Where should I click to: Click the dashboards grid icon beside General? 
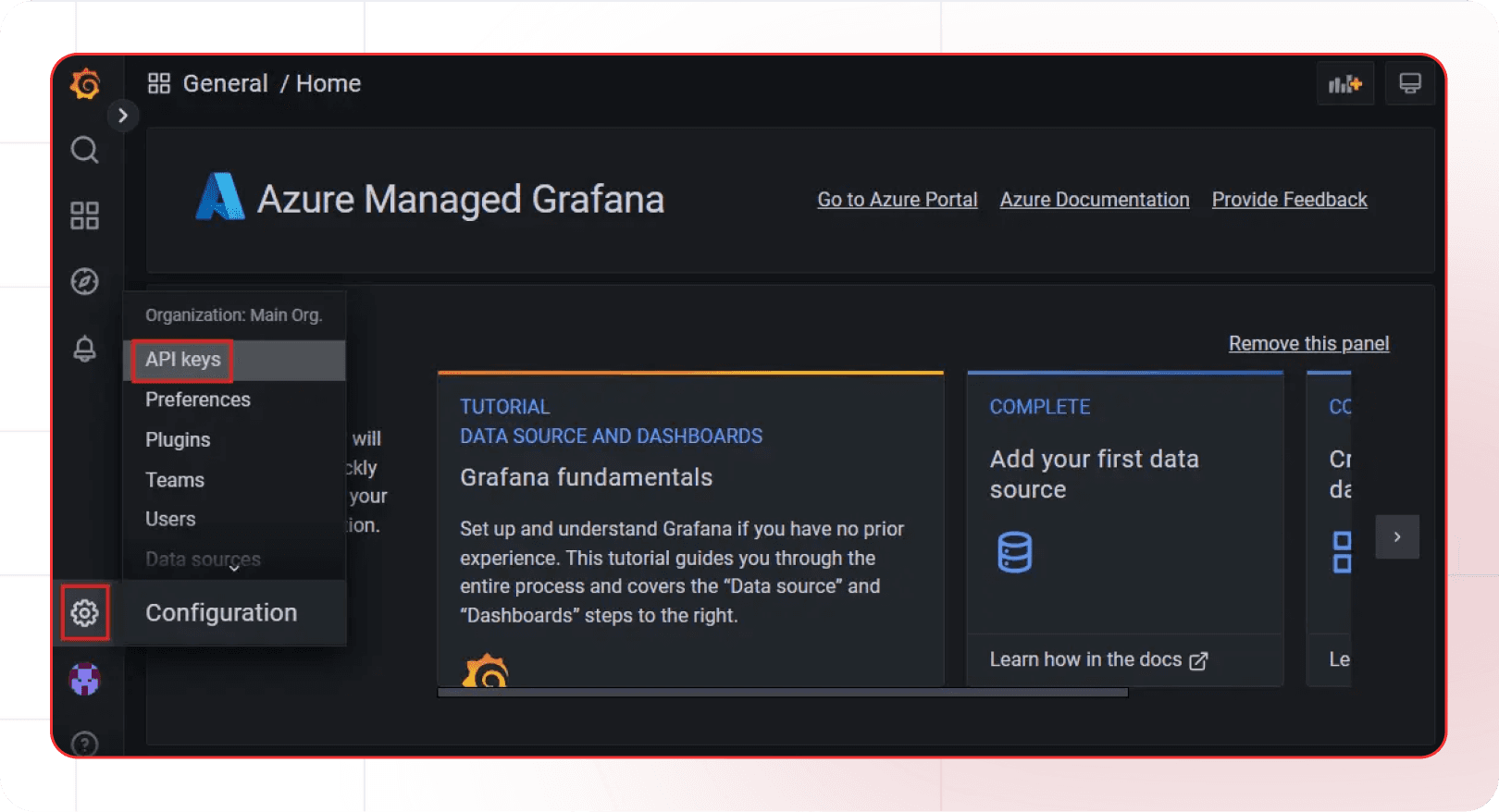click(159, 84)
